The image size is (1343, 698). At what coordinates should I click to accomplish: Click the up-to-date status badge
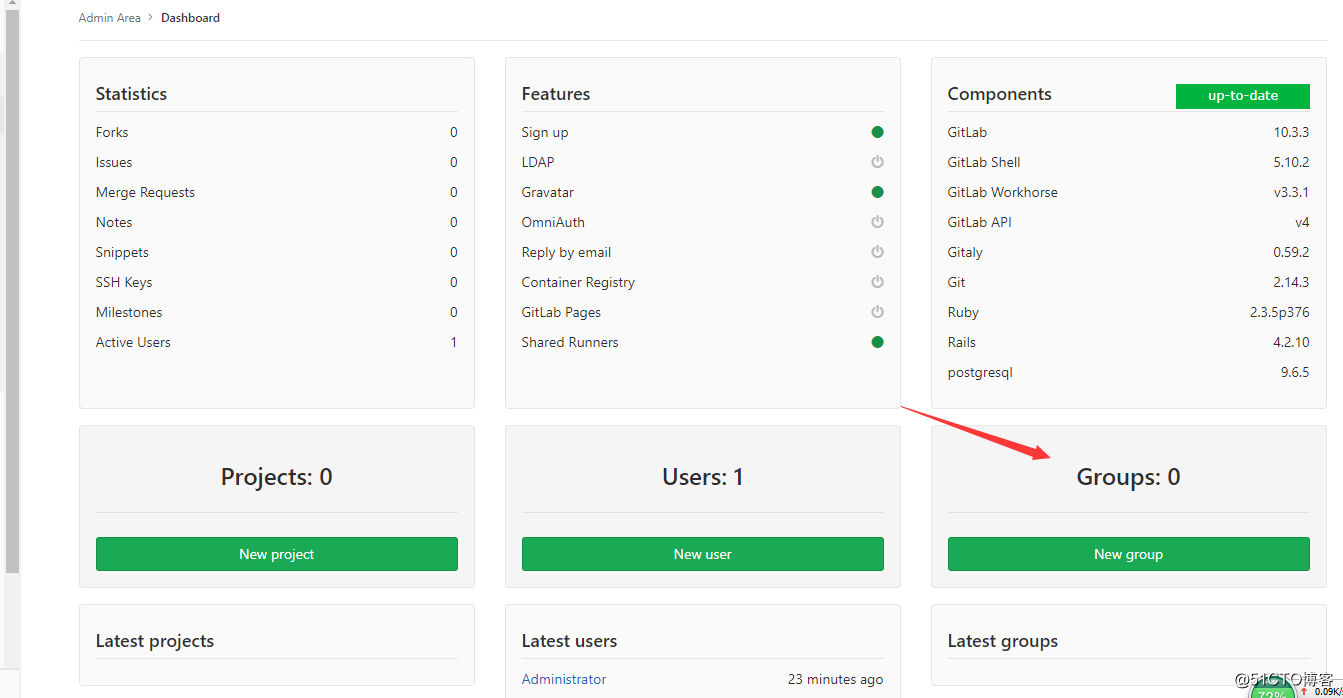(x=1243, y=96)
